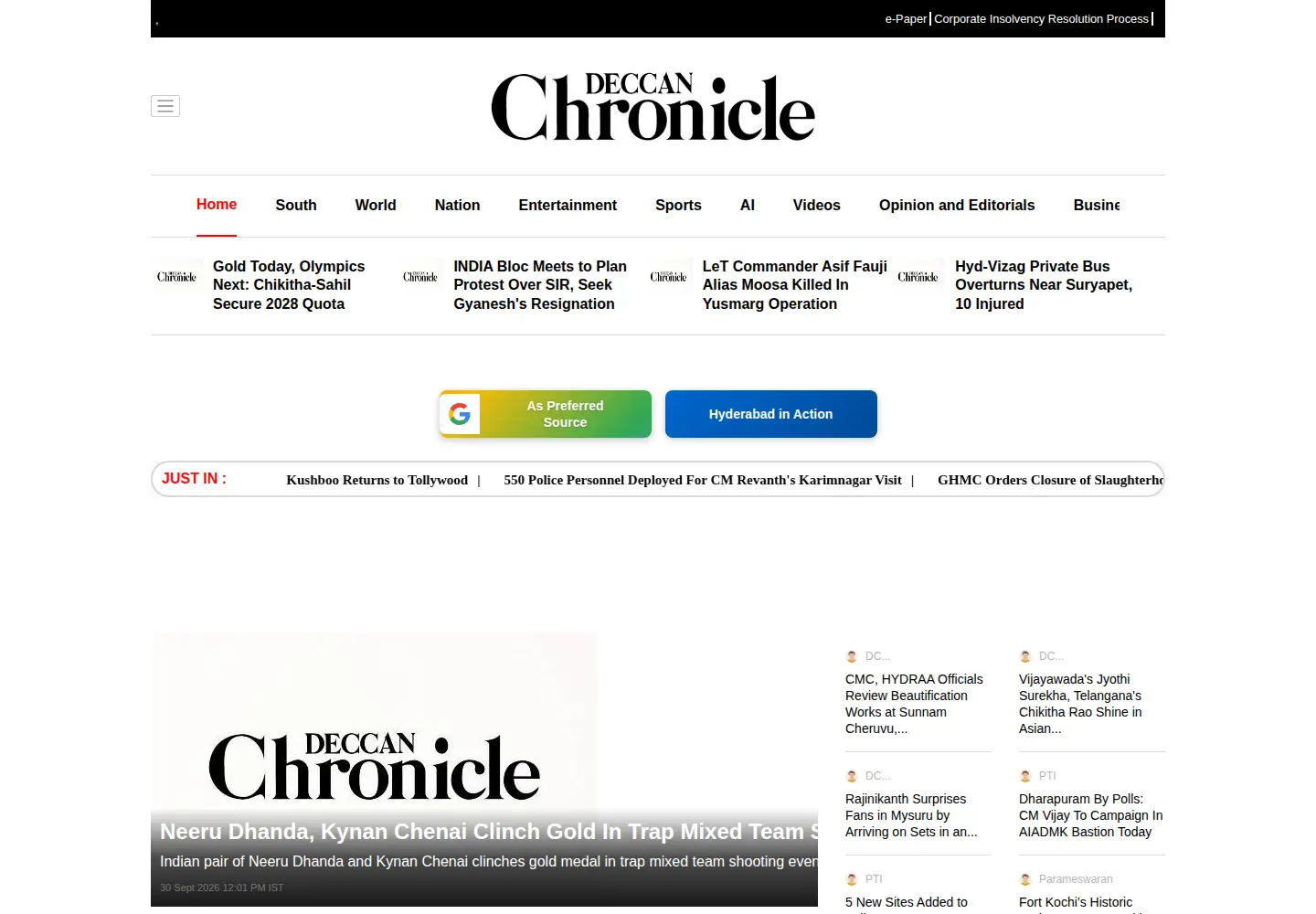Open the AI section
Image resolution: width=1316 pixels, height=914 pixels.
coord(748,206)
